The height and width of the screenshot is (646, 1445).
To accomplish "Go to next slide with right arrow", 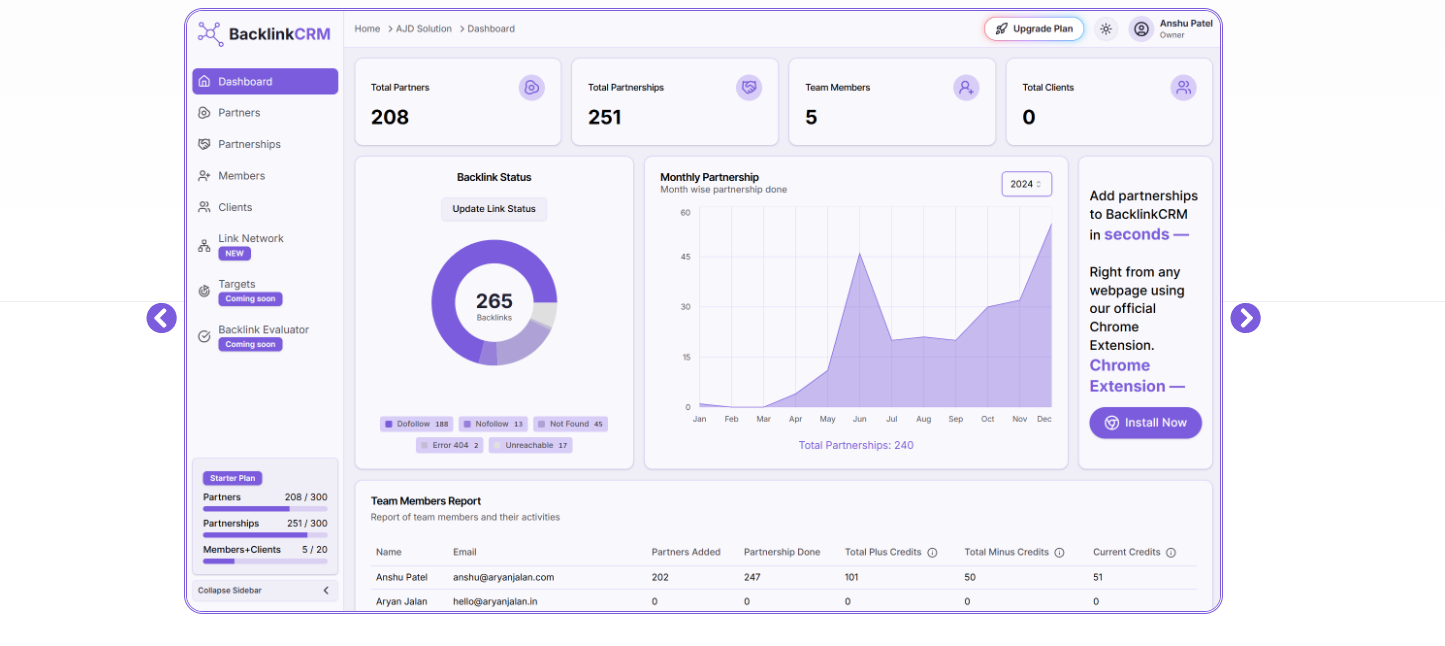I will (1245, 318).
